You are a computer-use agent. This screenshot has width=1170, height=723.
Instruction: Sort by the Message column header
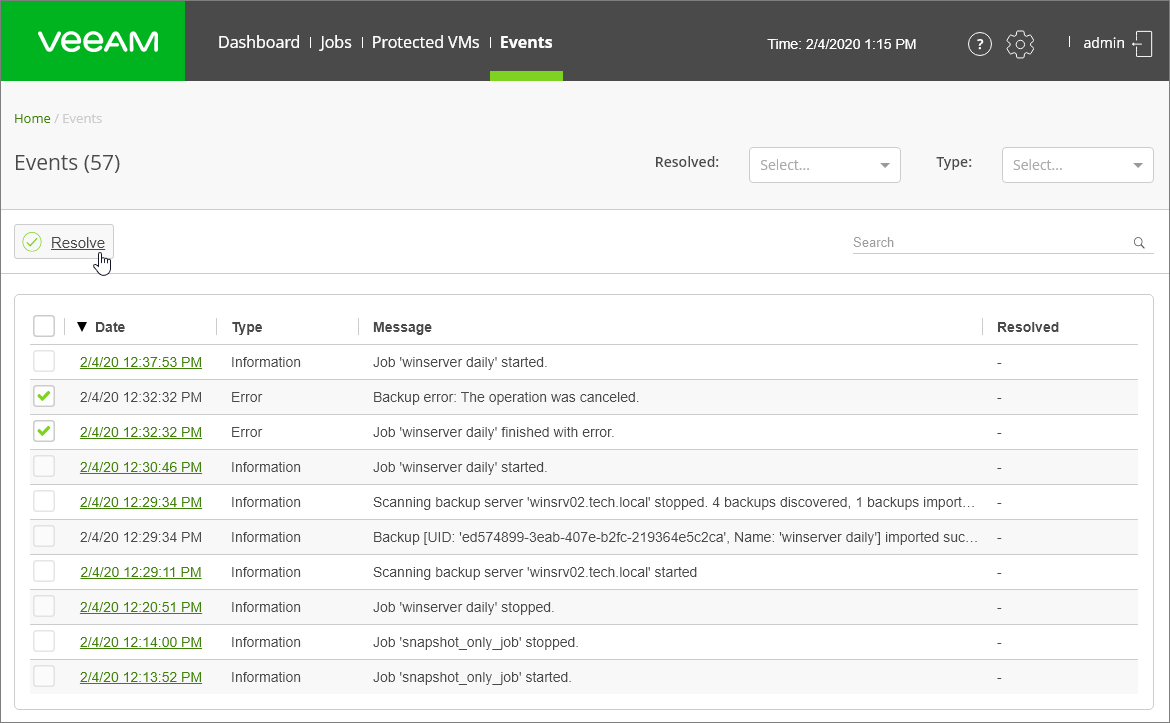point(402,327)
